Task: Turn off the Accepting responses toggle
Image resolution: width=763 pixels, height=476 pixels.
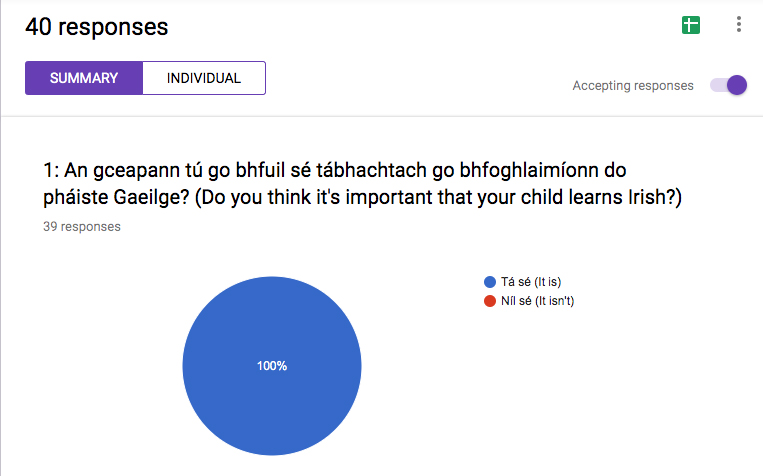Action: coord(728,85)
